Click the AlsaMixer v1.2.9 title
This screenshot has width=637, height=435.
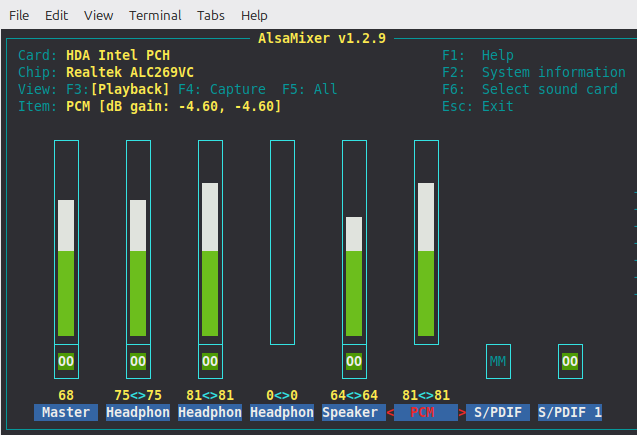(x=322, y=38)
